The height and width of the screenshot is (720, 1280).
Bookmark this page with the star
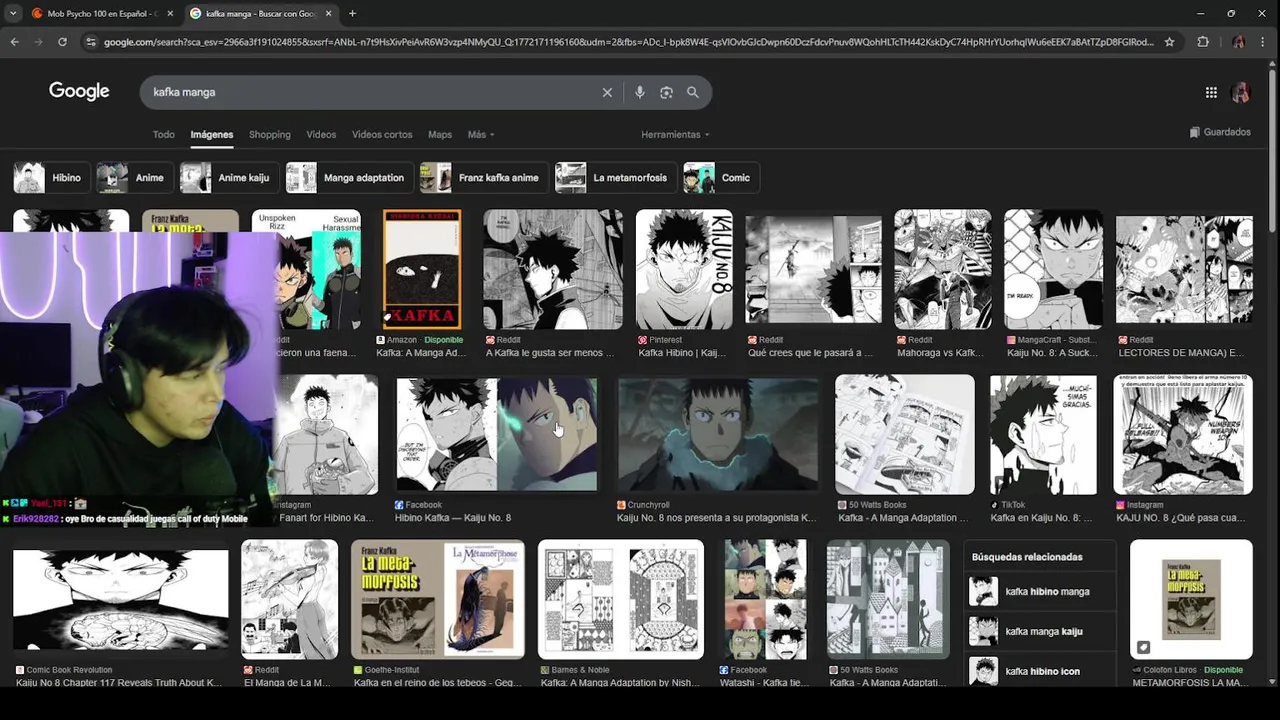click(x=1169, y=42)
